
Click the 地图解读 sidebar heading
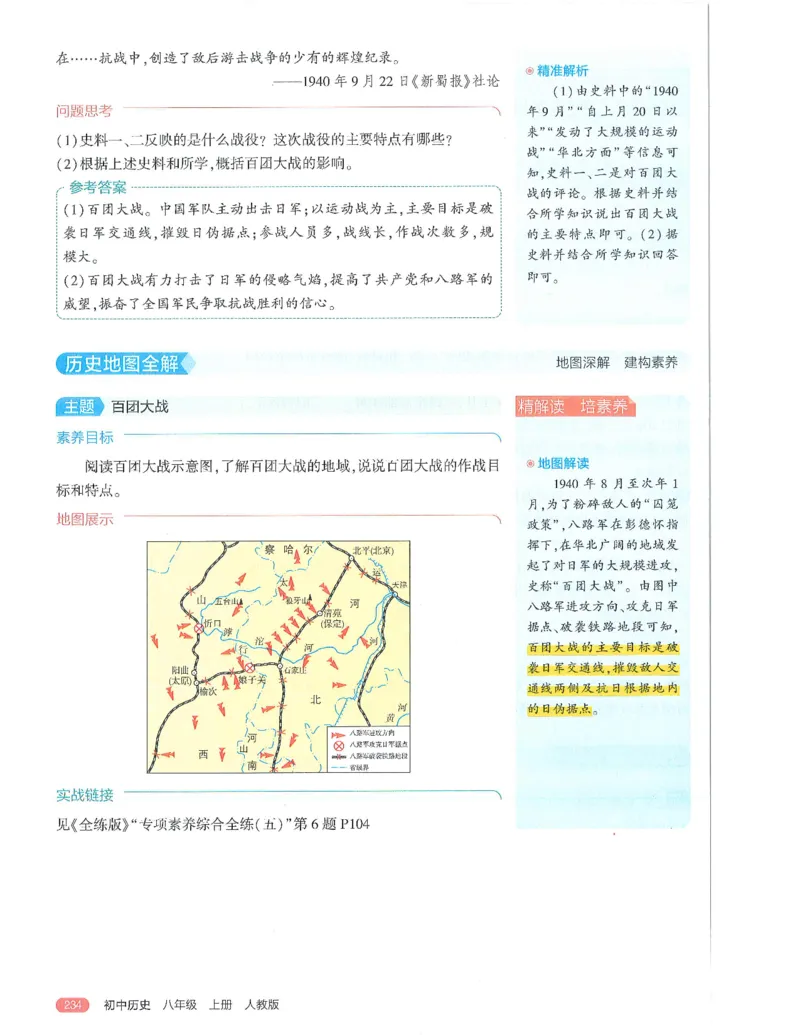point(563,463)
